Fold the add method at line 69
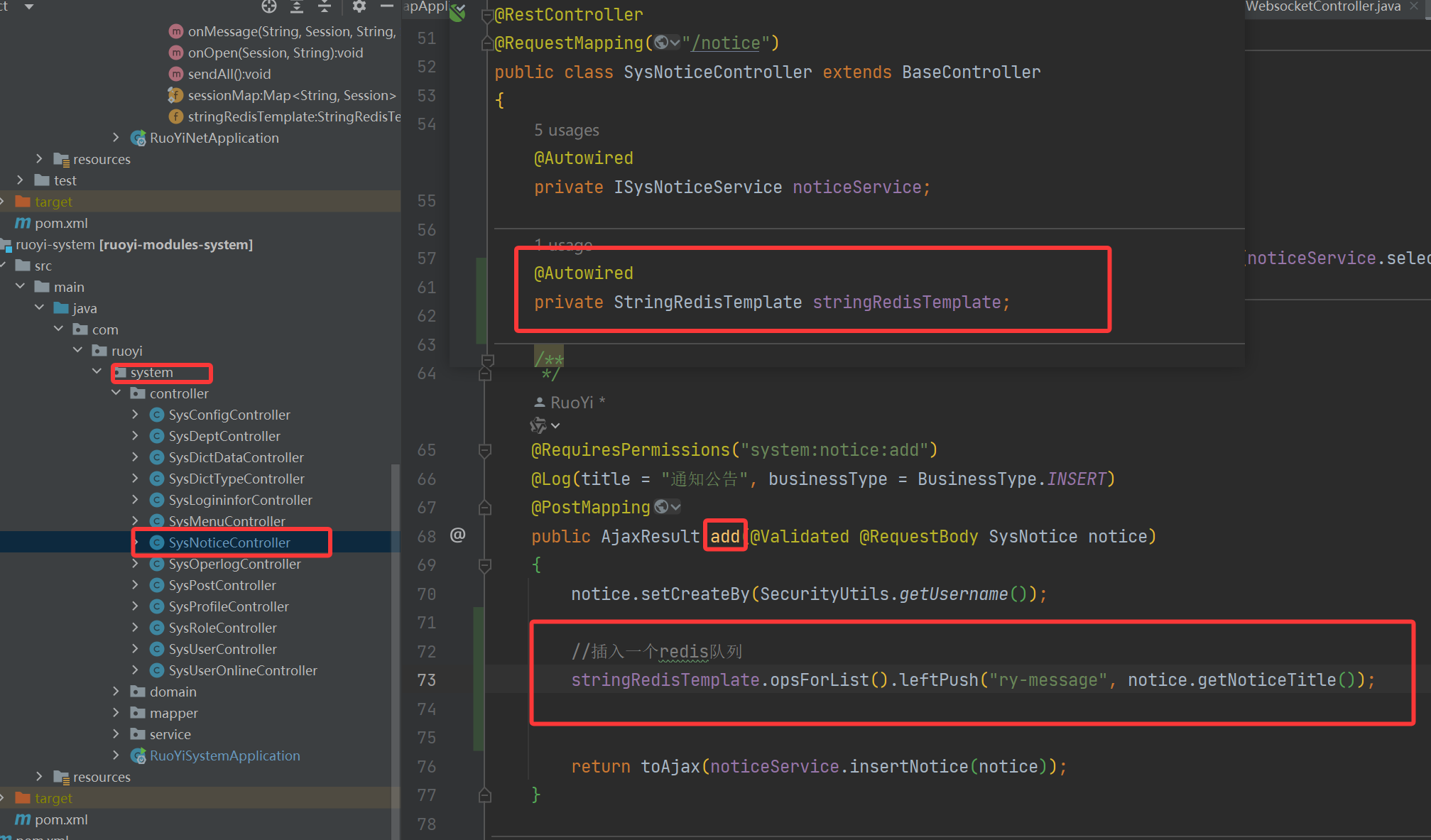1431x840 pixels. click(x=485, y=565)
